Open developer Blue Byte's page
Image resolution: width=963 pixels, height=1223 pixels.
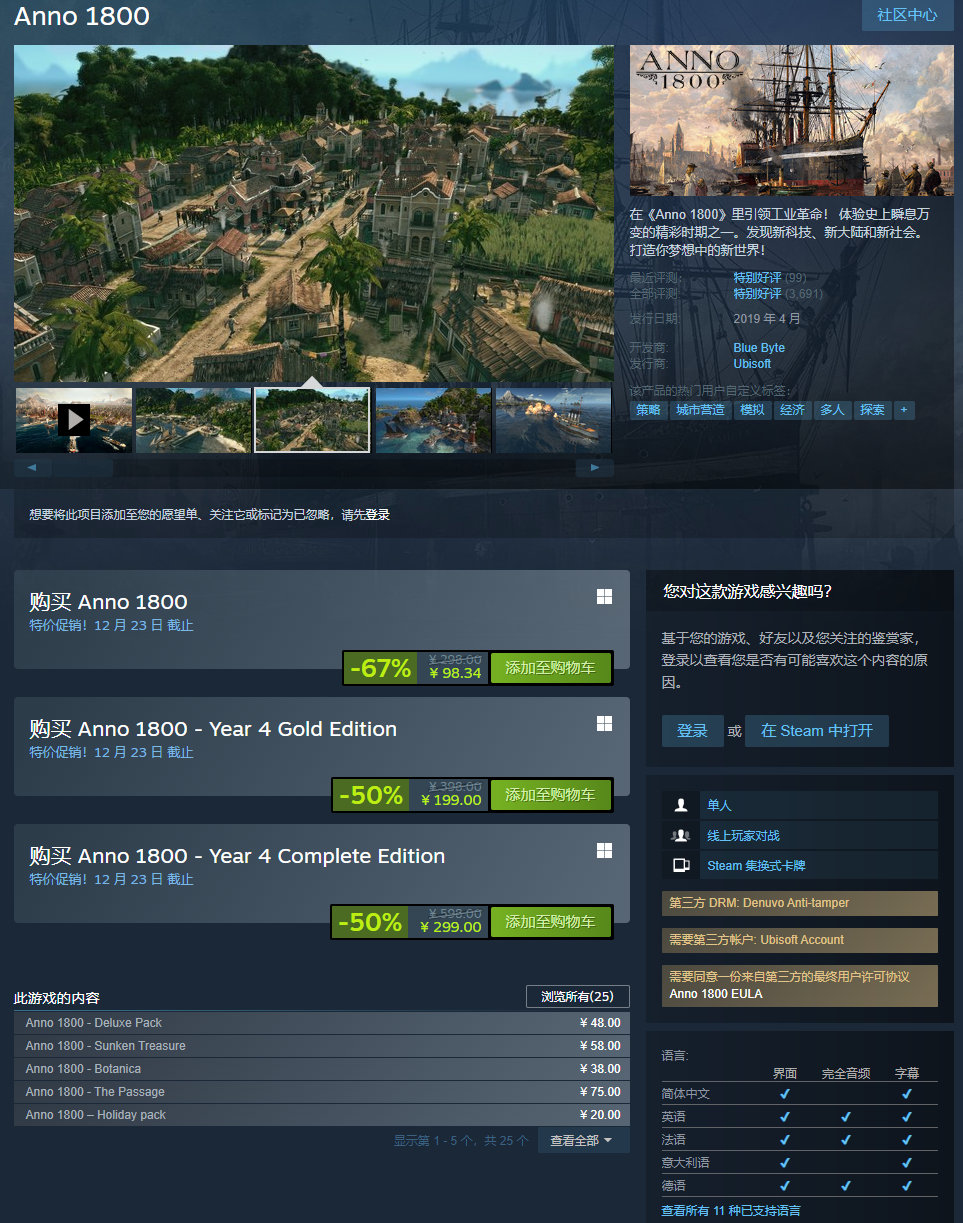point(758,347)
